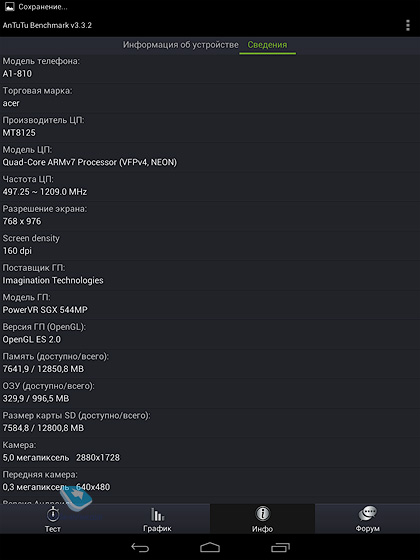
Task: Tap the Модель телефона A1-810 row
Action: pyautogui.click(x=210, y=68)
